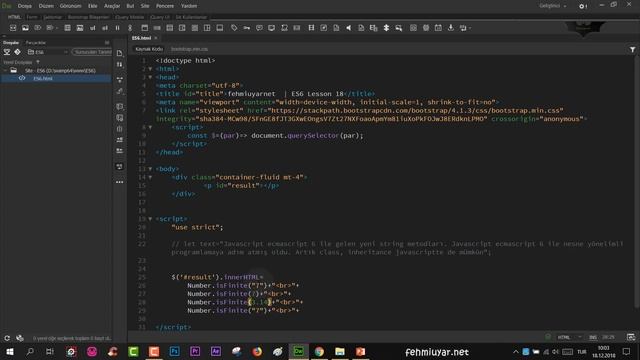This screenshot has width=640, height=360.
Task: Open the Windows Start menu
Action: click(9, 351)
